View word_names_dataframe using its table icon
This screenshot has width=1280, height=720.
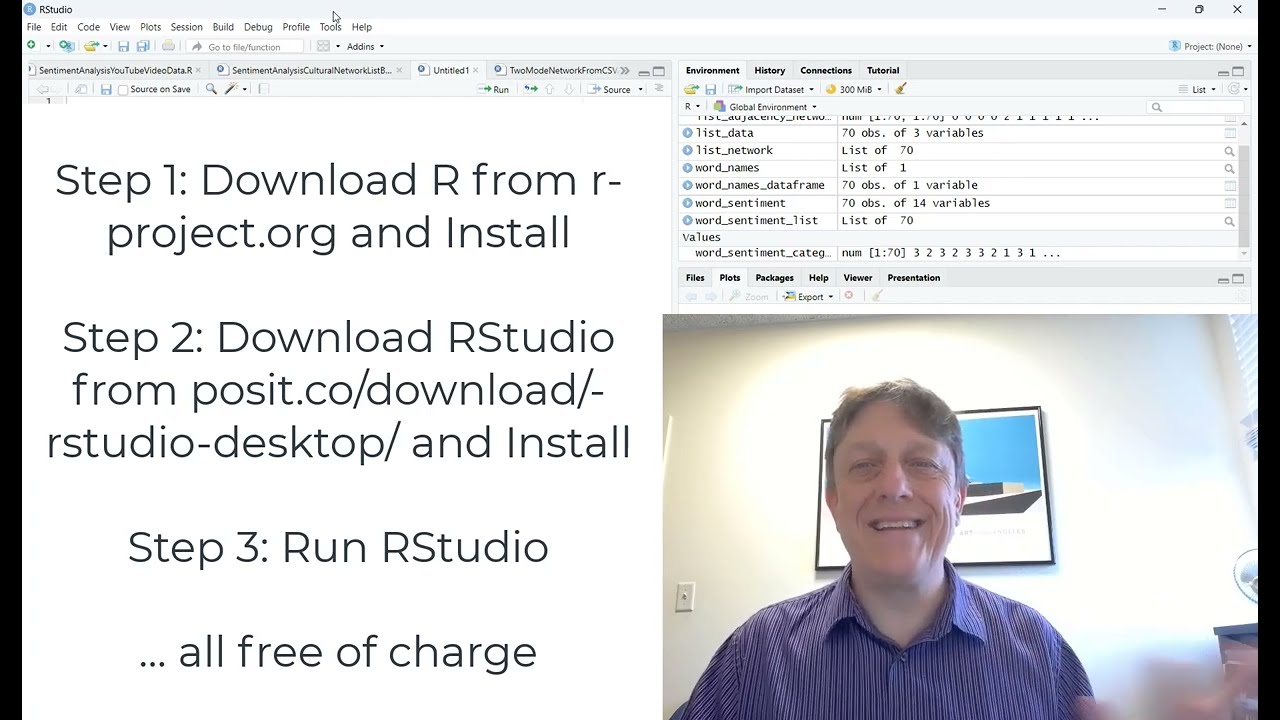[x=1230, y=186]
